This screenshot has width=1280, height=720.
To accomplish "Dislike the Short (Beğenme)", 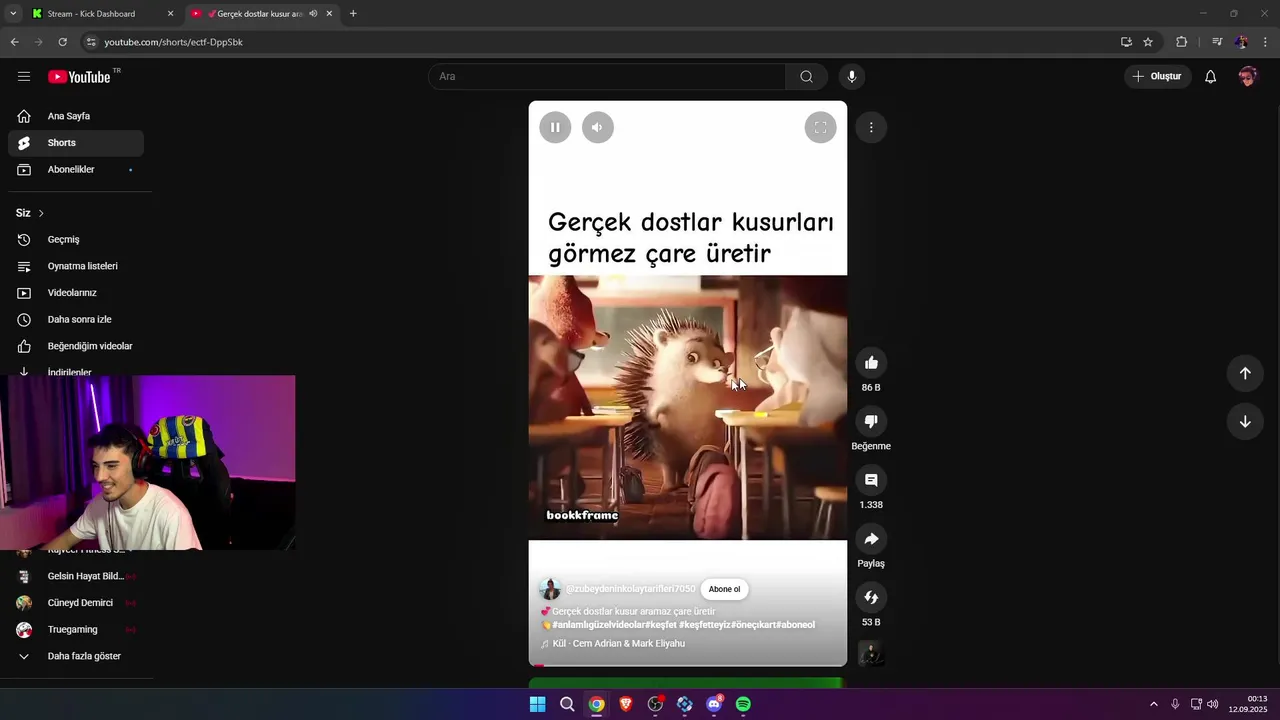I will (x=871, y=422).
